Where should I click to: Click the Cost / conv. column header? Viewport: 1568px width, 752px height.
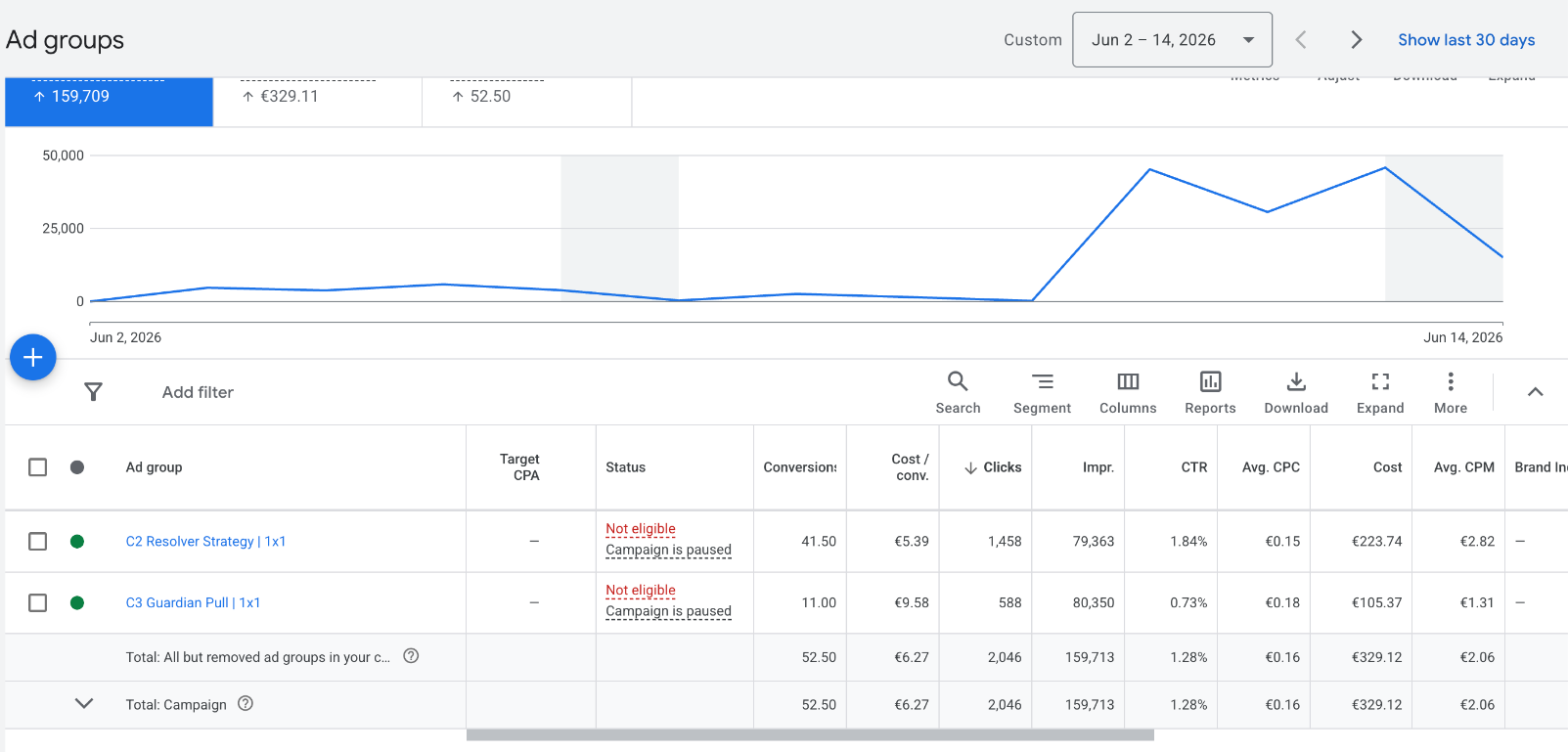point(910,467)
